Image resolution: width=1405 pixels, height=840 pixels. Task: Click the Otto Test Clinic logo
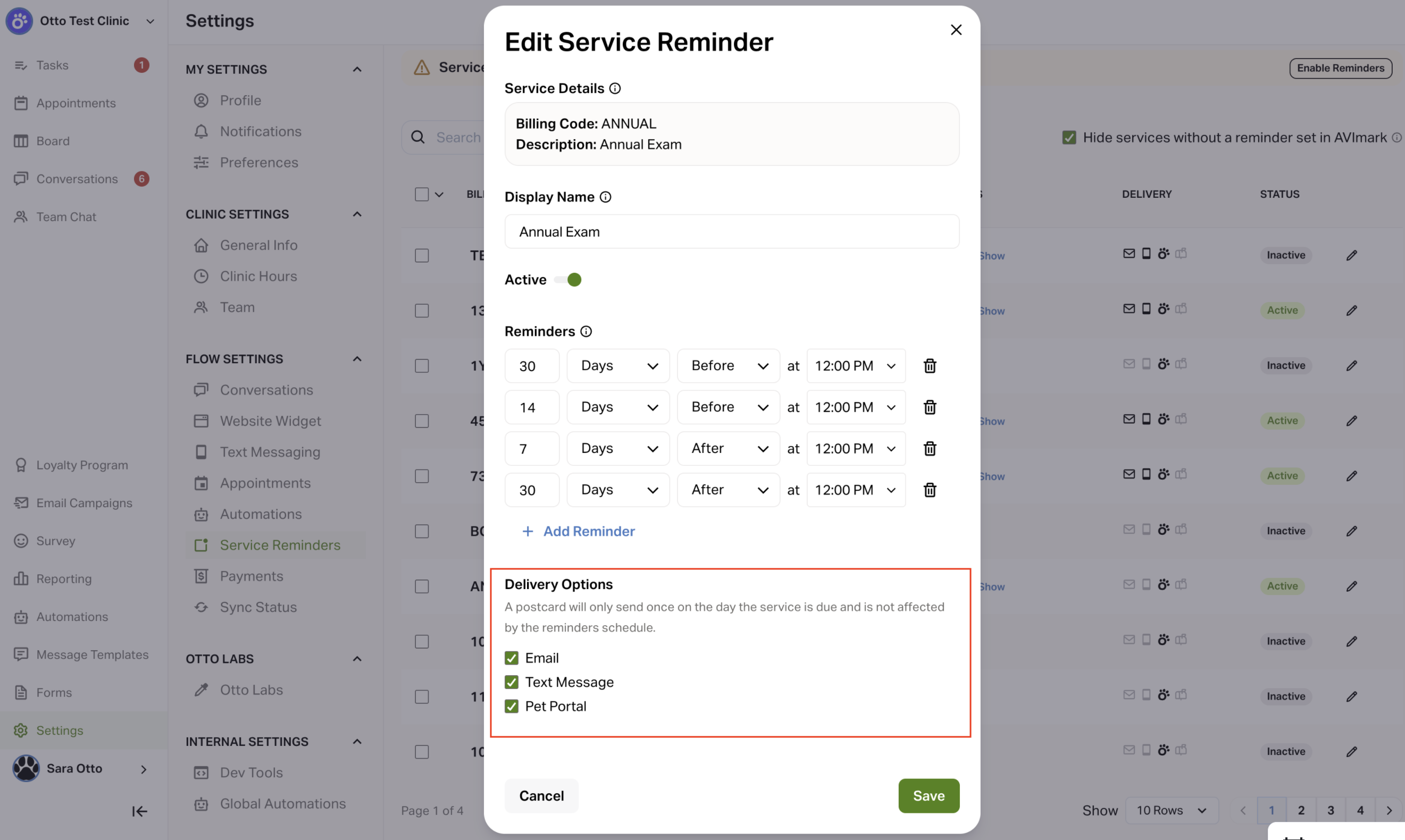click(x=19, y=21)
